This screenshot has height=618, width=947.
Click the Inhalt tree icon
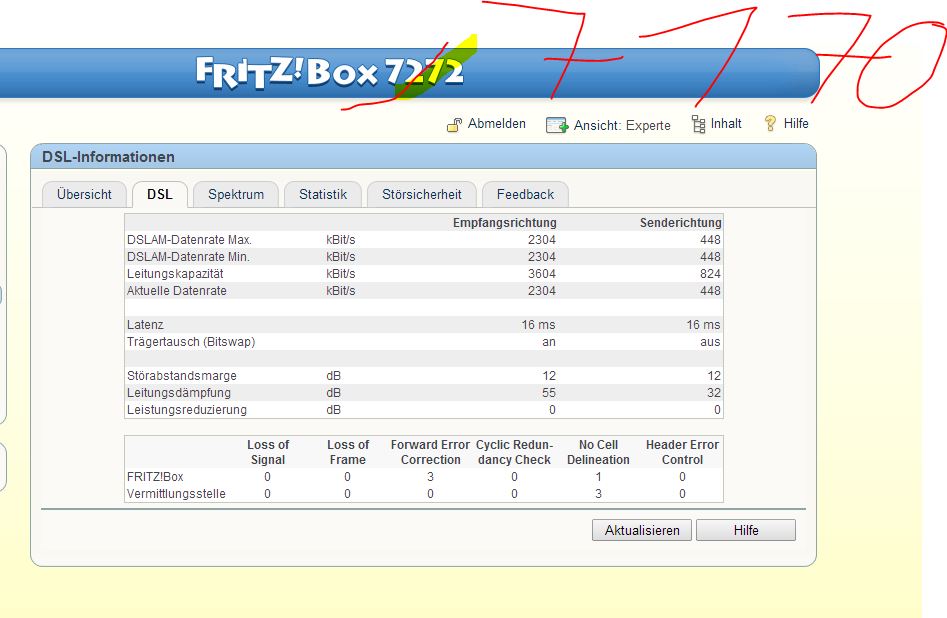(698, 124)
